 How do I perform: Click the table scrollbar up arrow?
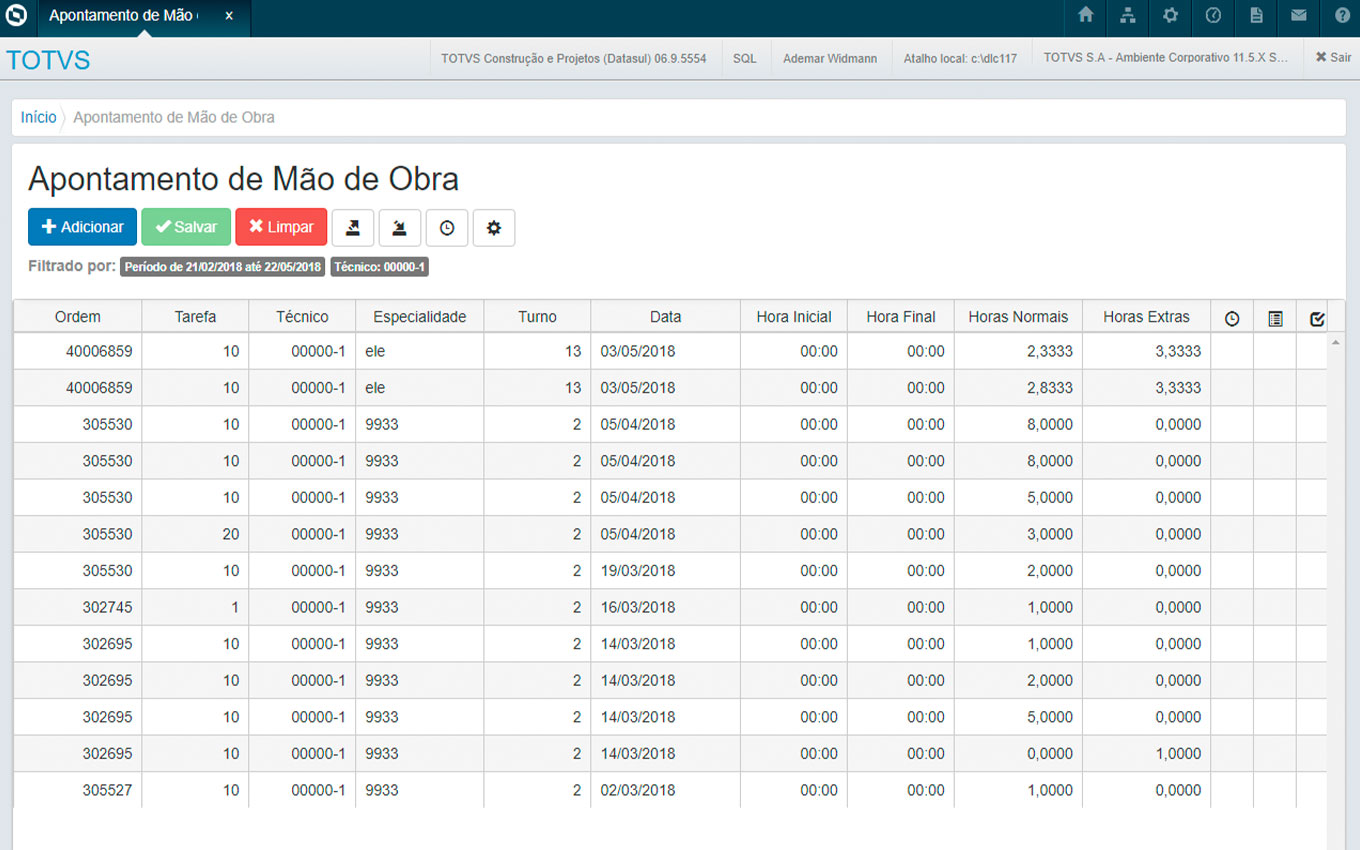pos(1336,343)
